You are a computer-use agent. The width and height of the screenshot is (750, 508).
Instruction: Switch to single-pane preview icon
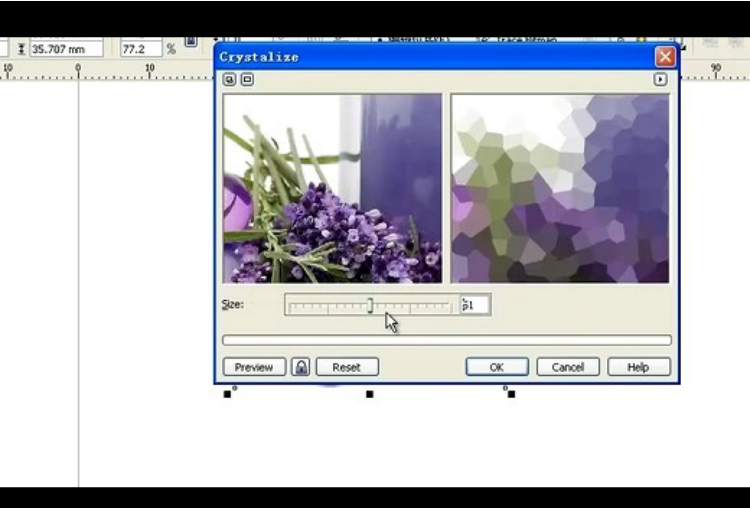(x=247, y=79)
